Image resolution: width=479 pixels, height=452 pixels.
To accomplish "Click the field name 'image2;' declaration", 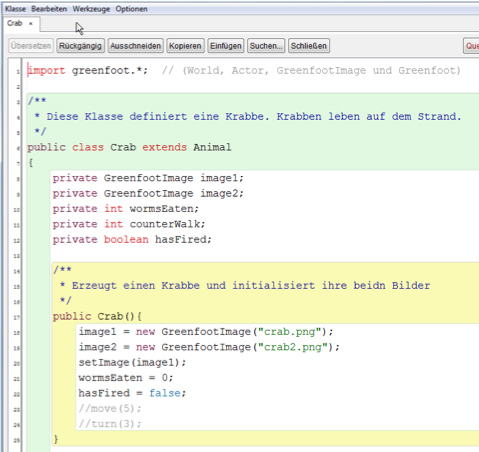I will (222, 194).
